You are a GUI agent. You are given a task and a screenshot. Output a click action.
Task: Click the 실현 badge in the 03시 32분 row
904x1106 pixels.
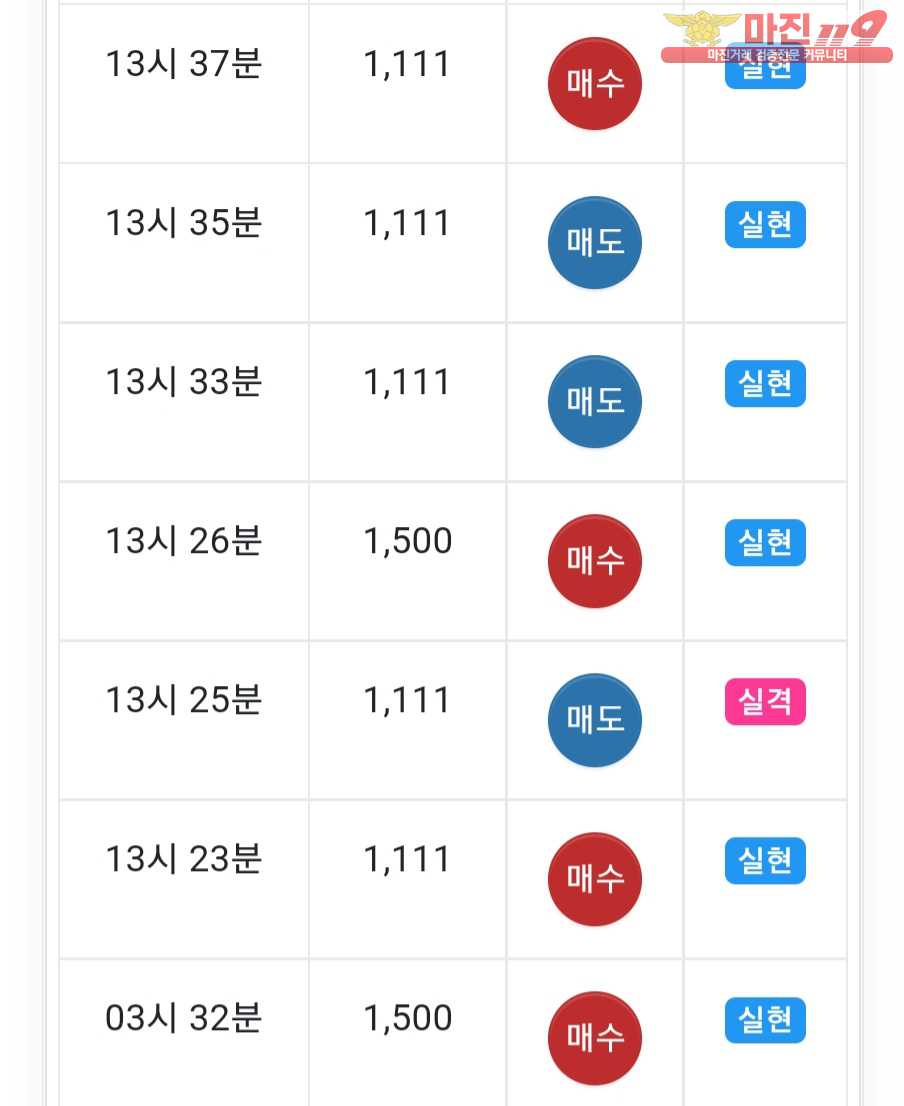click(x=765, y=1020)
